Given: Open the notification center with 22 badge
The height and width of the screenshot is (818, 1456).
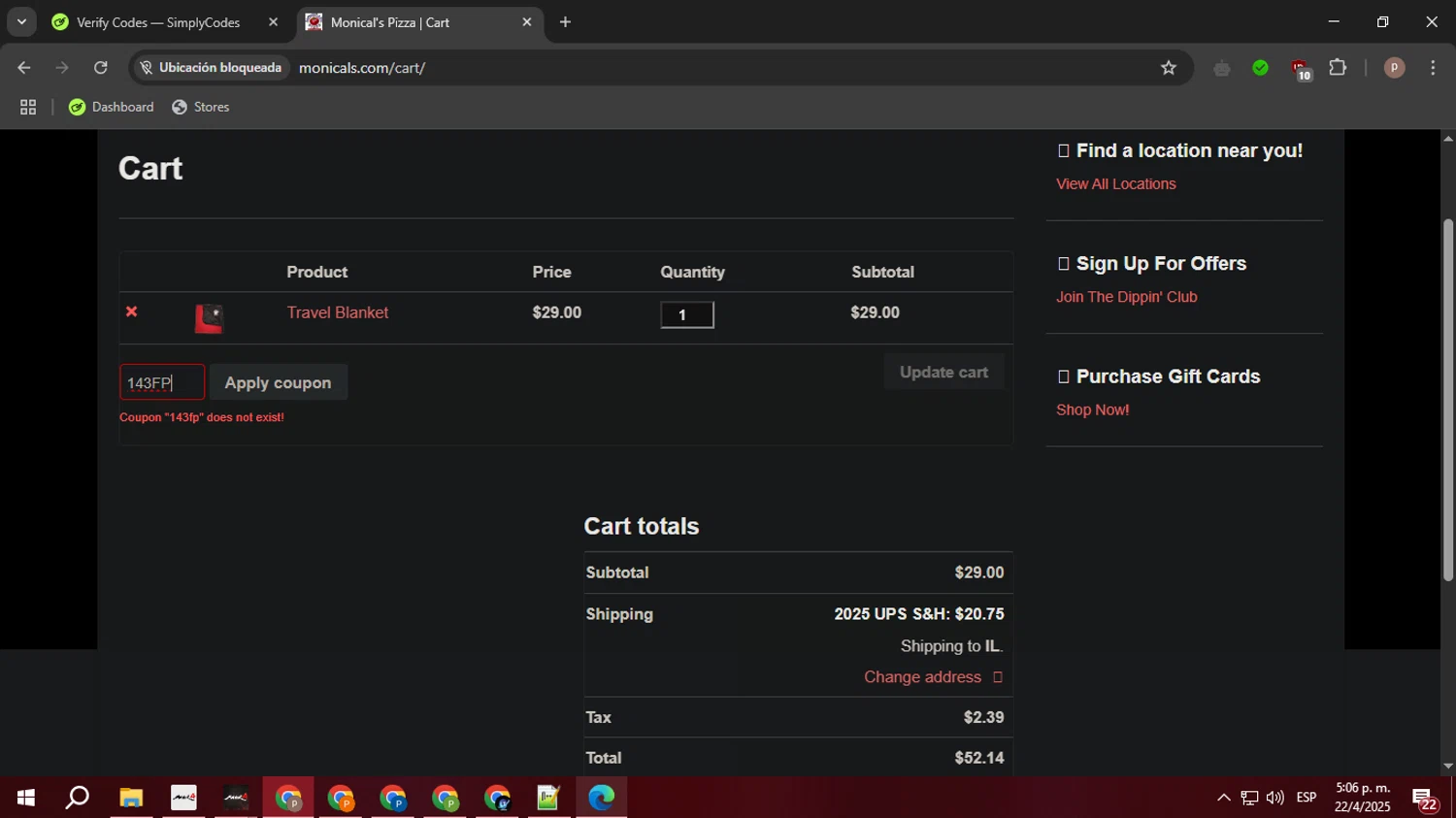Looking at the screenshot, I should pos(1425,799).
